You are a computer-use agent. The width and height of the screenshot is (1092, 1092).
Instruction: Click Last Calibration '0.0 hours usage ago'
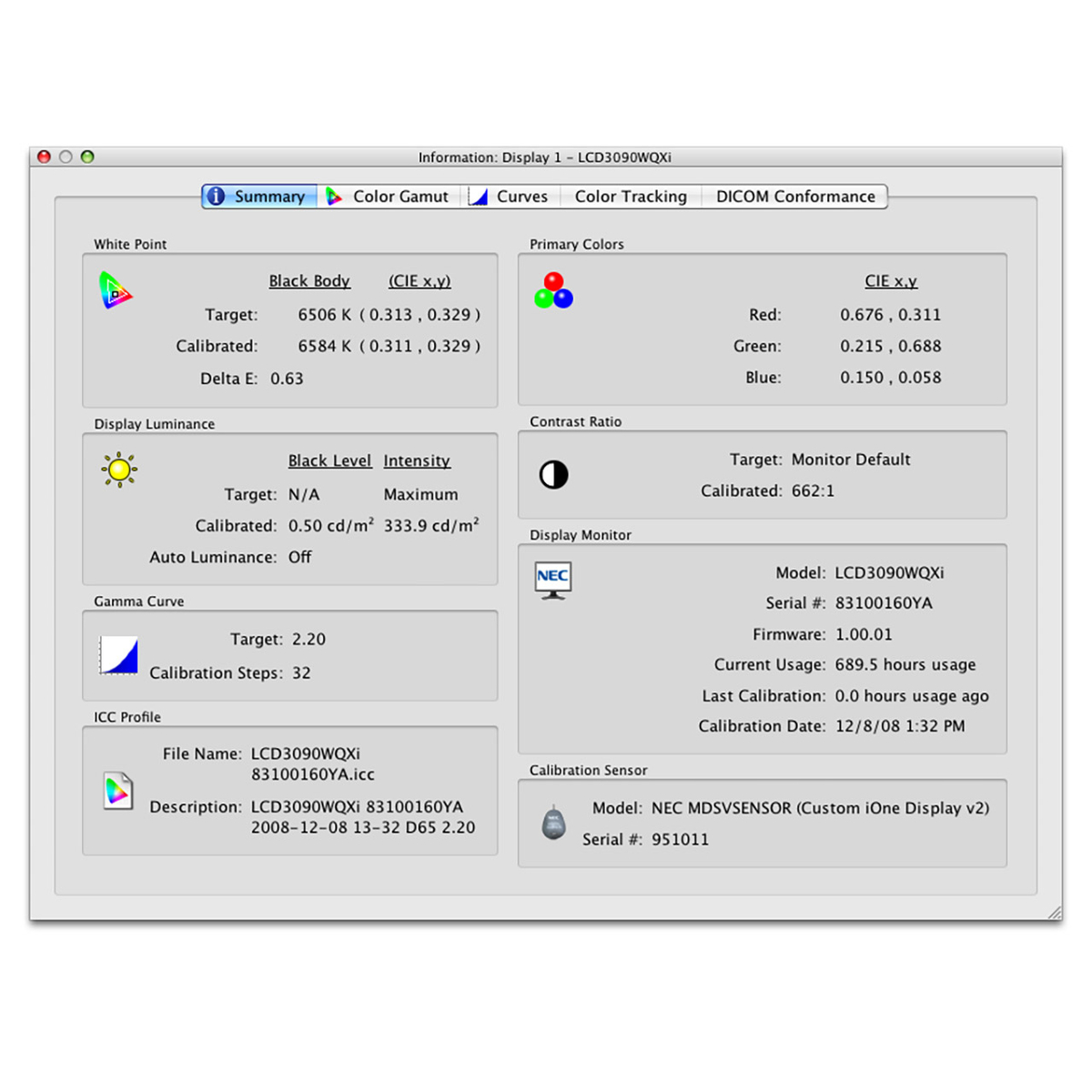point(912,695)
